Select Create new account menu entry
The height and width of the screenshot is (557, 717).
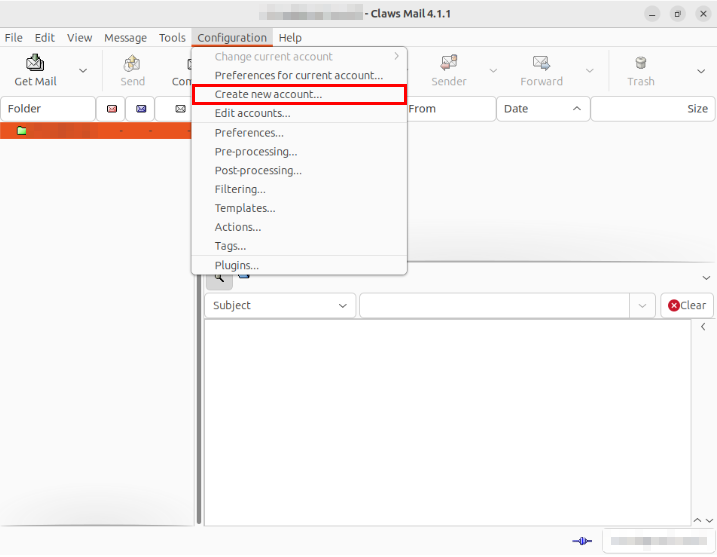tap(299, 95)
